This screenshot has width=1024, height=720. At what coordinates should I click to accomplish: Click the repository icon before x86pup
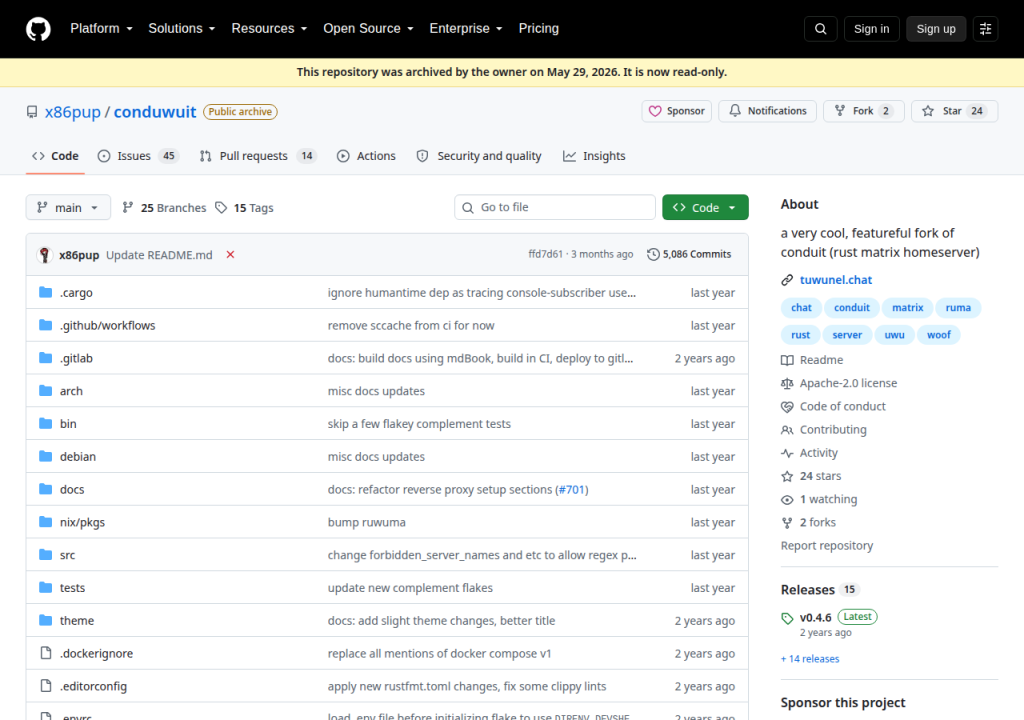pos(32,112)
